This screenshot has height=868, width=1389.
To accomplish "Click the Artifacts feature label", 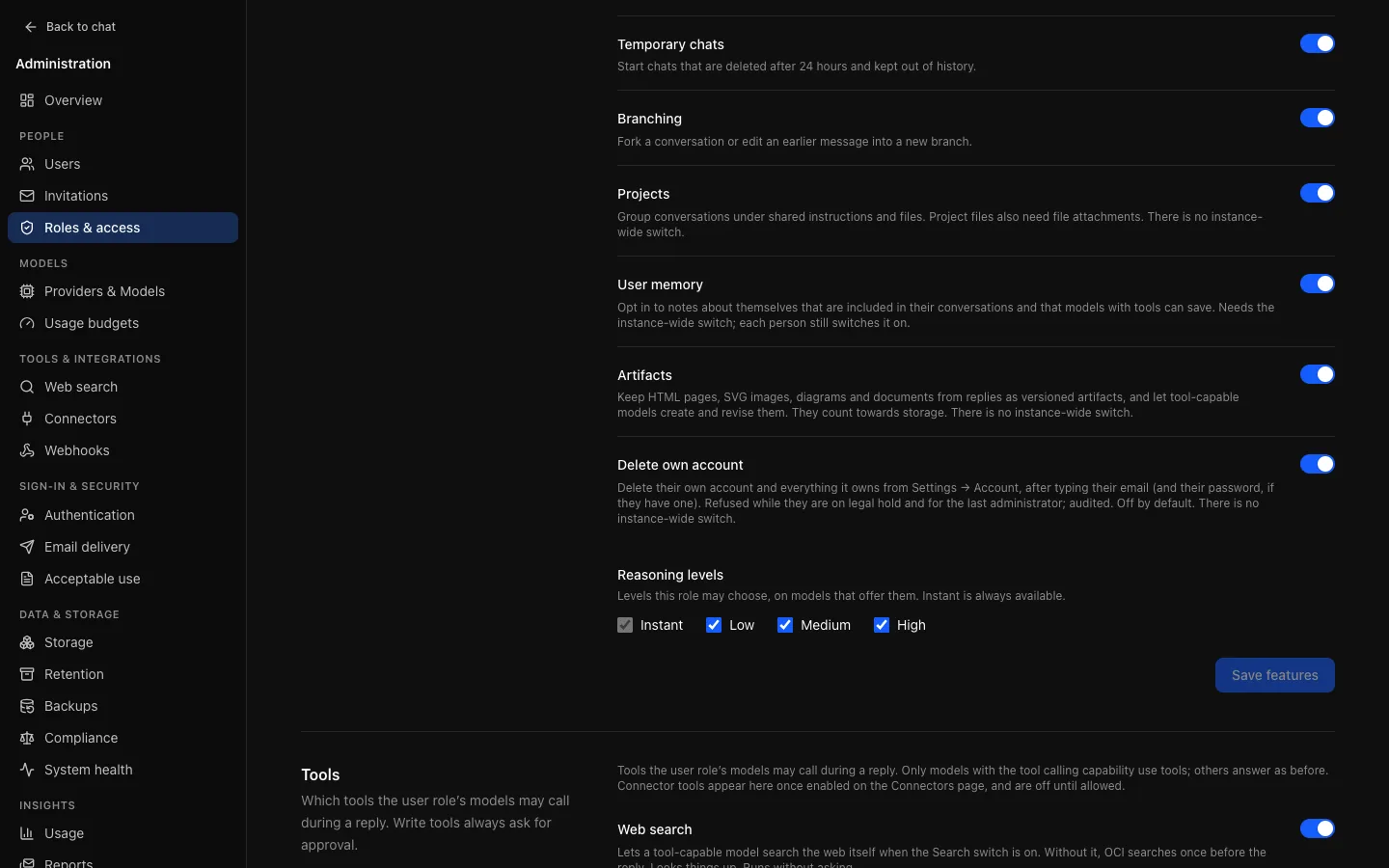I will (x=644, y=375).
